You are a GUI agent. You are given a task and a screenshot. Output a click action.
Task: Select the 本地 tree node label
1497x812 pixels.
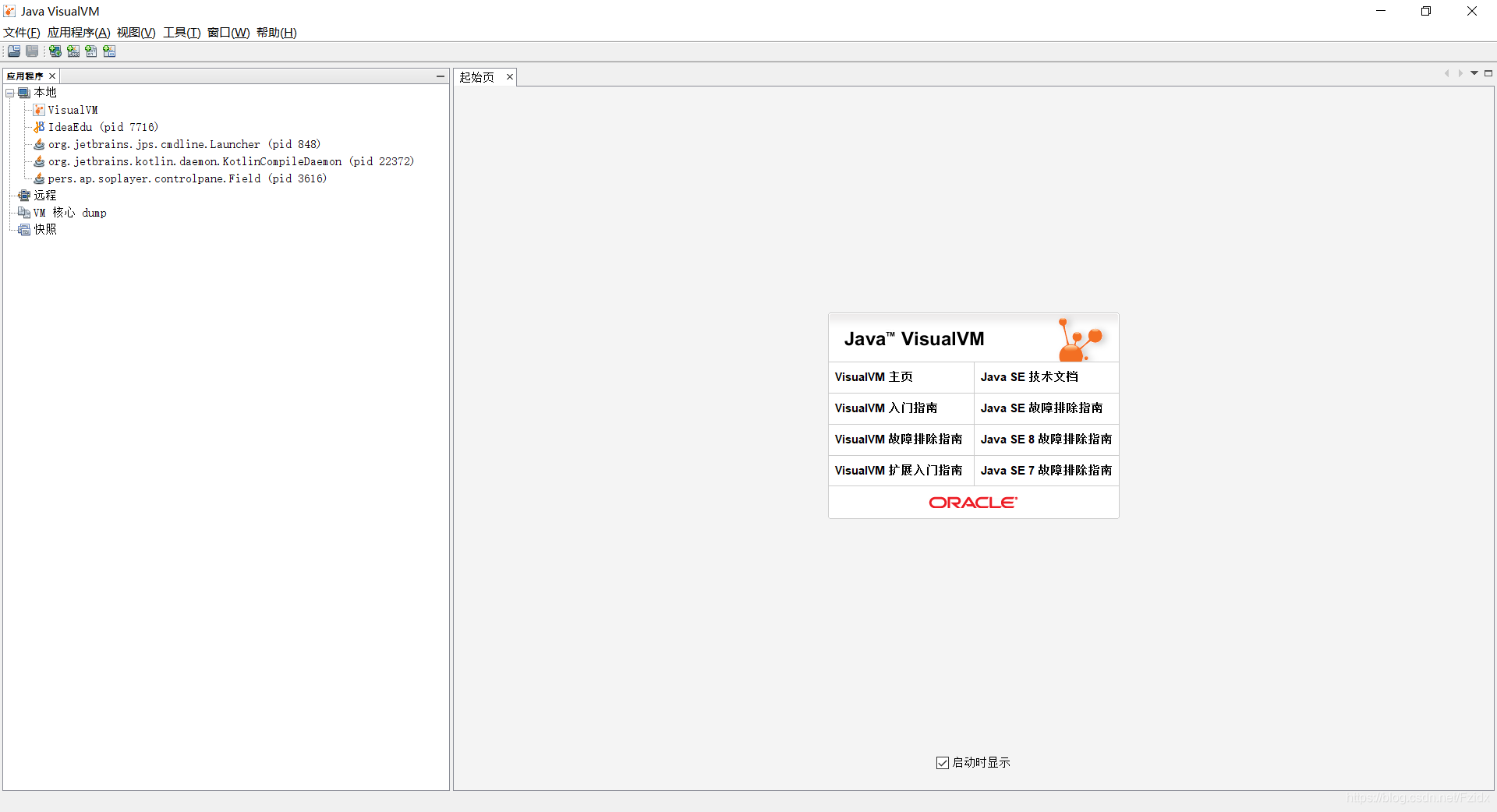45,93
